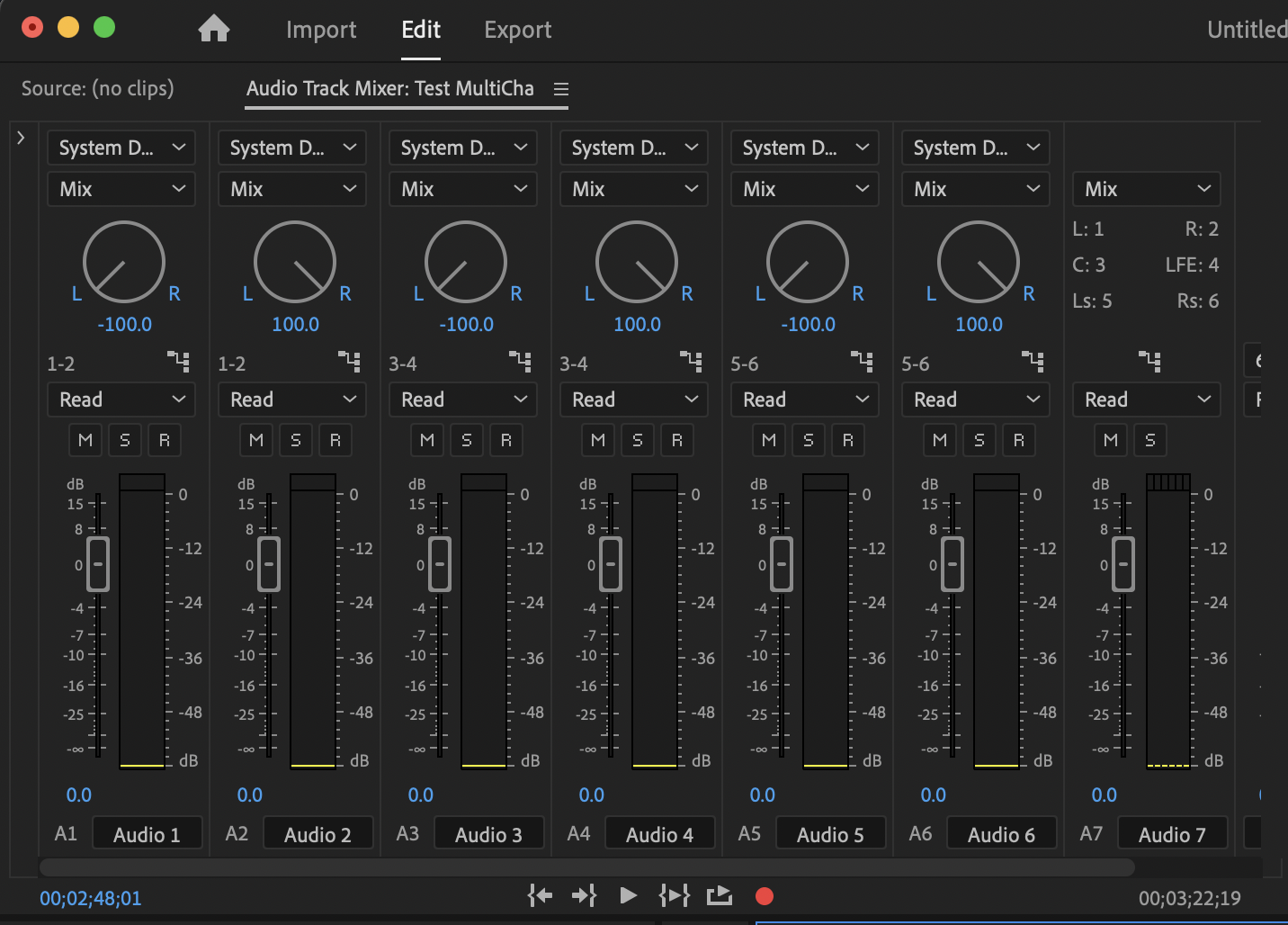
Task: Click the 100.0 pan value on Audio 2
Action: [x=295, y=324]
